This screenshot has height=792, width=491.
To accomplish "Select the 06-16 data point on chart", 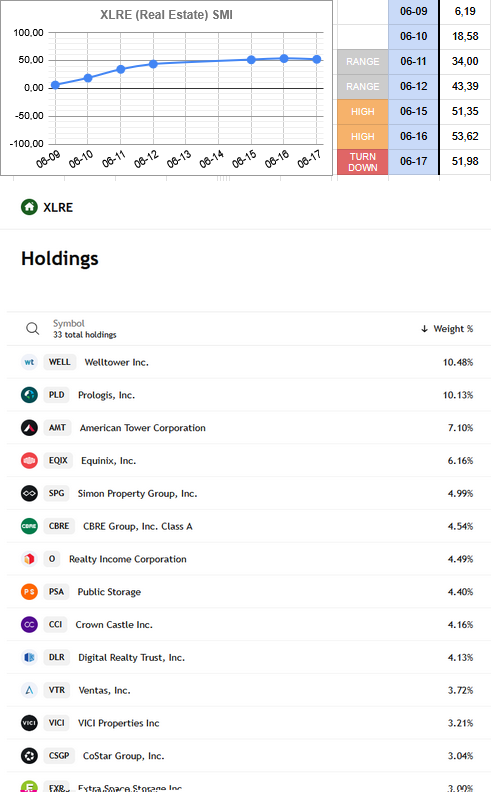I will pos(284,59).
